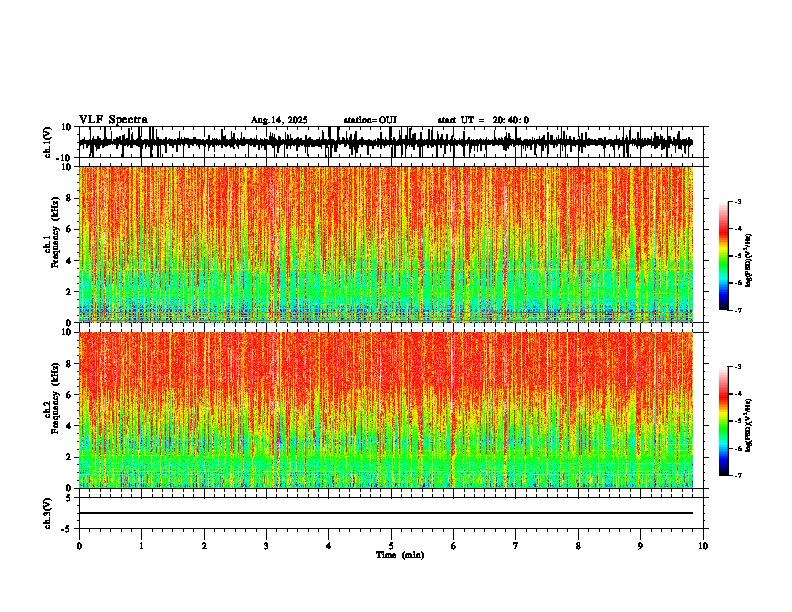Click the ch.1 spectrogram panel
Screen dimensions: 792x612
click(386, 244)
